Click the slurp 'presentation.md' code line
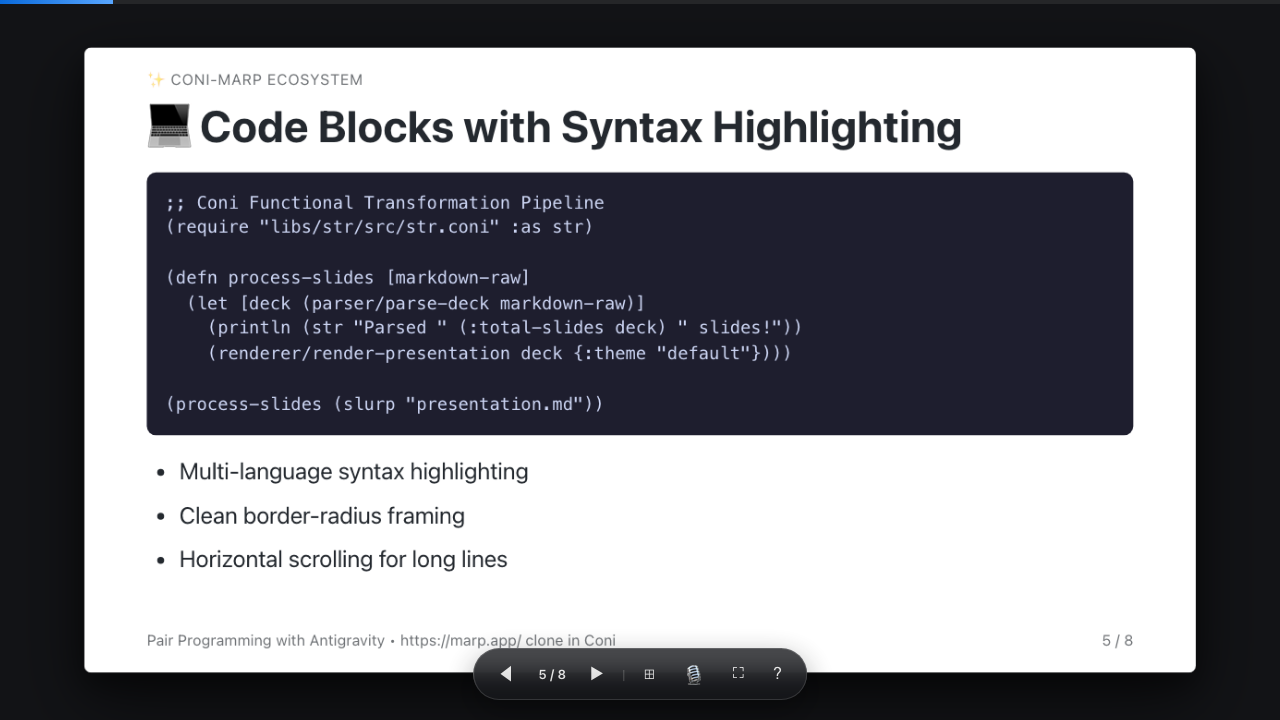This screenshot has width=1280, height=720. (x=385, y=404)
